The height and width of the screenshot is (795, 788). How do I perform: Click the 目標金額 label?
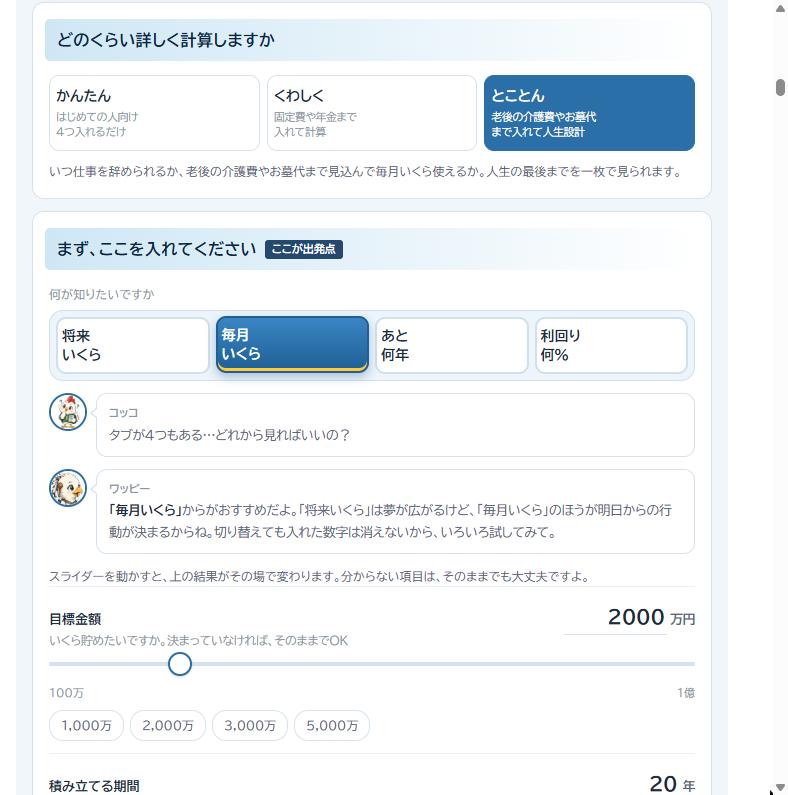tap(75, 619)
